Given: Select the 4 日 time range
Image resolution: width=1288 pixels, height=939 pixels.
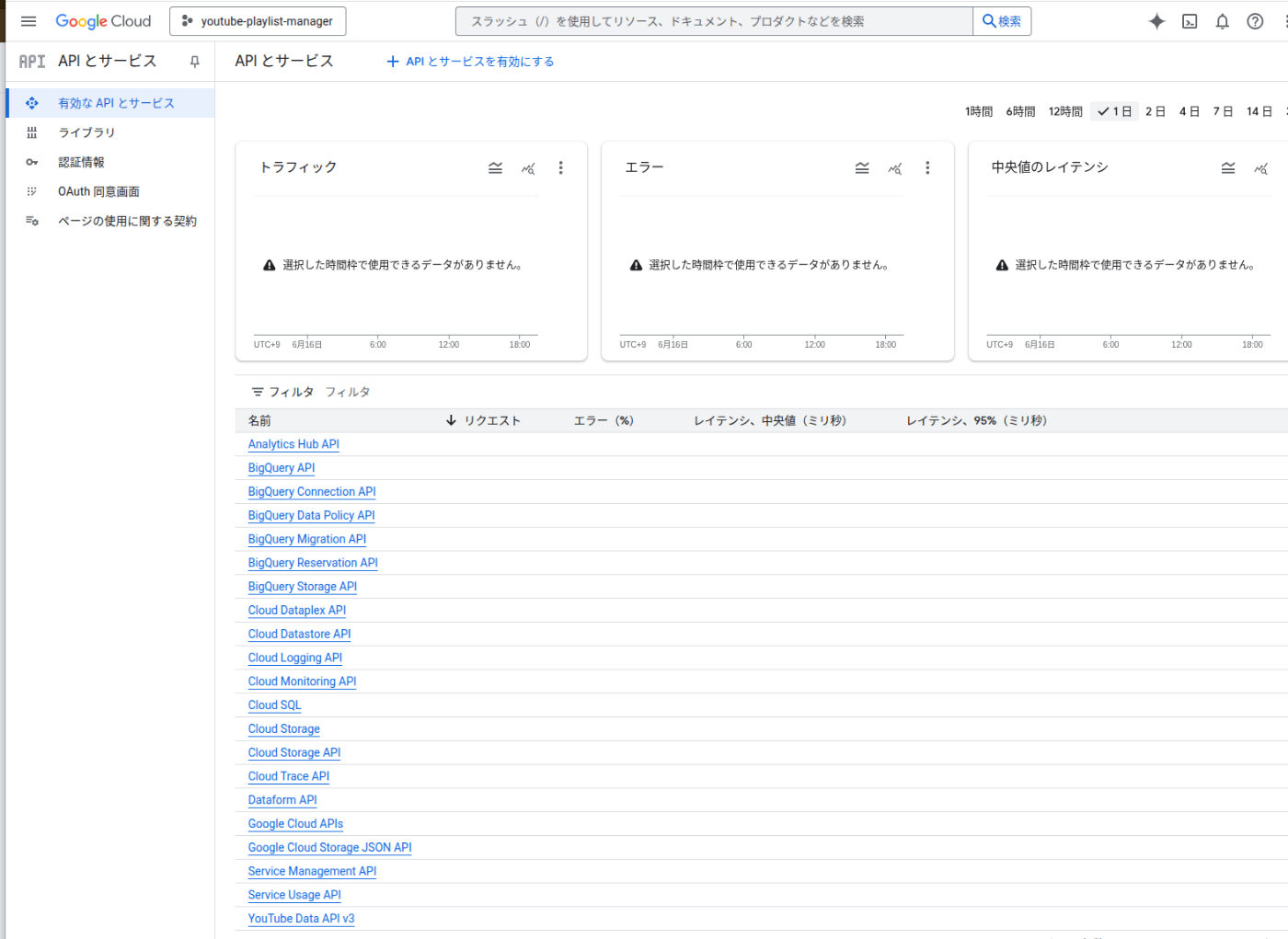Looking at the screenshot, I should click(1190, 111).
